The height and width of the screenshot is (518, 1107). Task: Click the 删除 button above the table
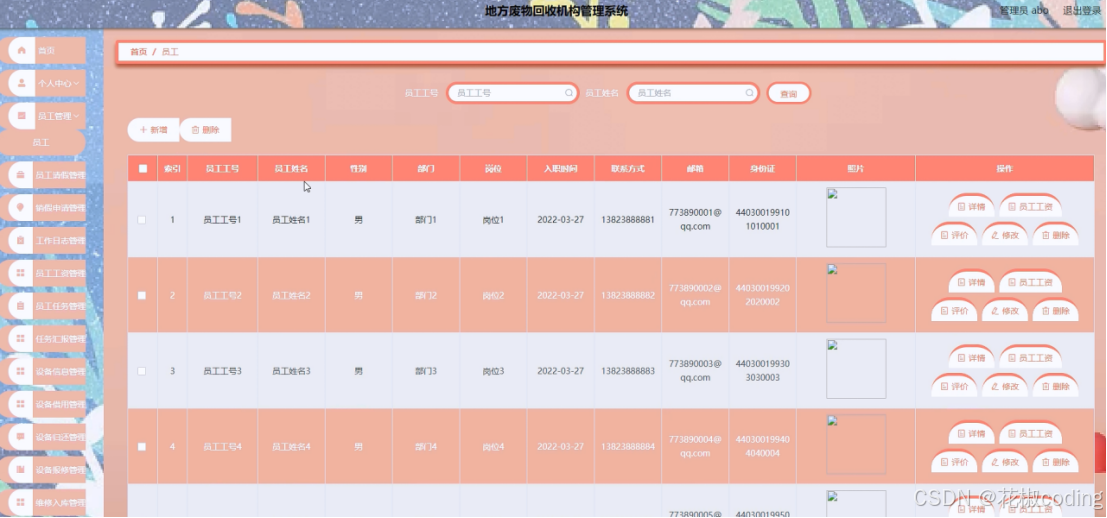click(x=205, y=130)
